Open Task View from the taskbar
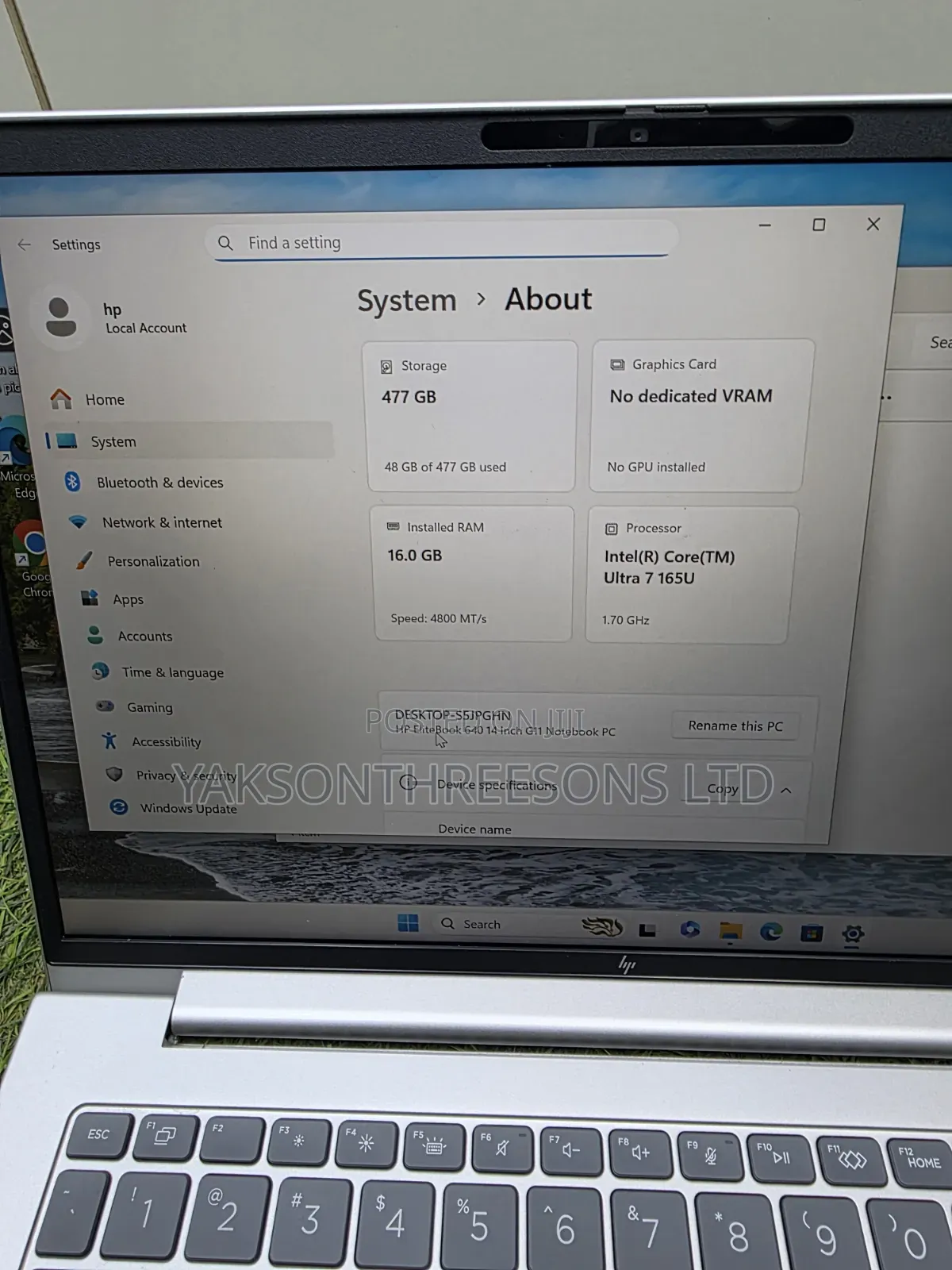Image resolution: width=952 pixels, height=1270 pixels. click(647, 929)
